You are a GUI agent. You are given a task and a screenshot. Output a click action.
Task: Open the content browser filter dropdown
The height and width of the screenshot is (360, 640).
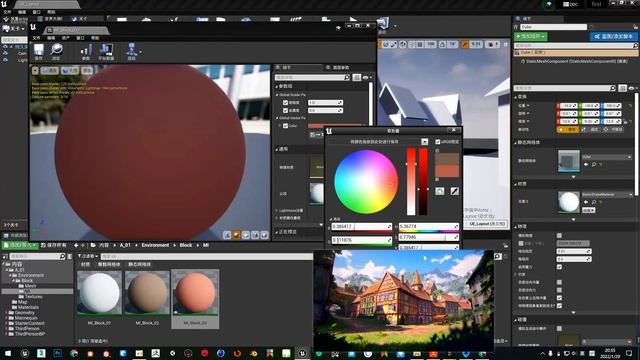pos(88,256)
